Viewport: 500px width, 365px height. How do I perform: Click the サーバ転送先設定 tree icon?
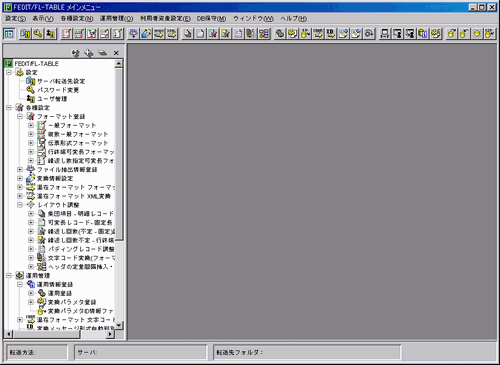click(x=30, y=81)
